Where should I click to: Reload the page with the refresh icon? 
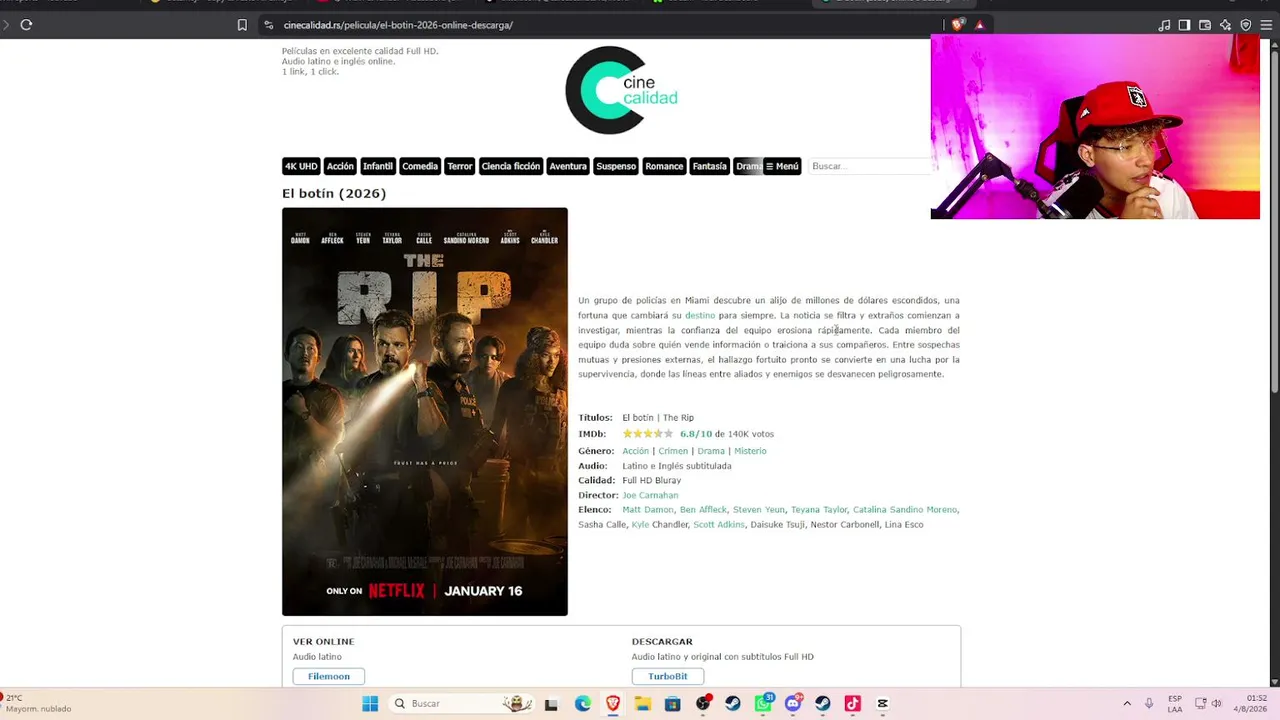click(26, 25)
